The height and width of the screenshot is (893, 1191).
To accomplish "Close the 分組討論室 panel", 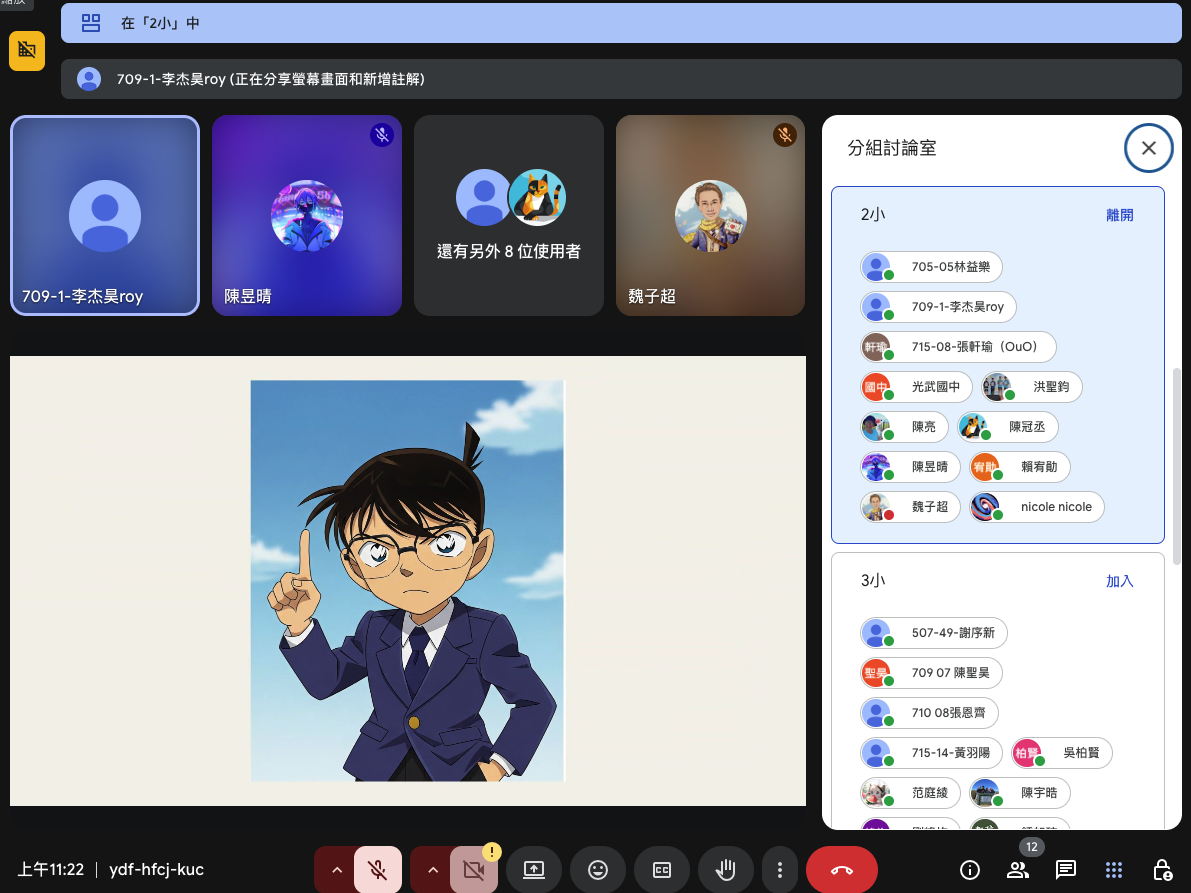I will click(1148, 148).
